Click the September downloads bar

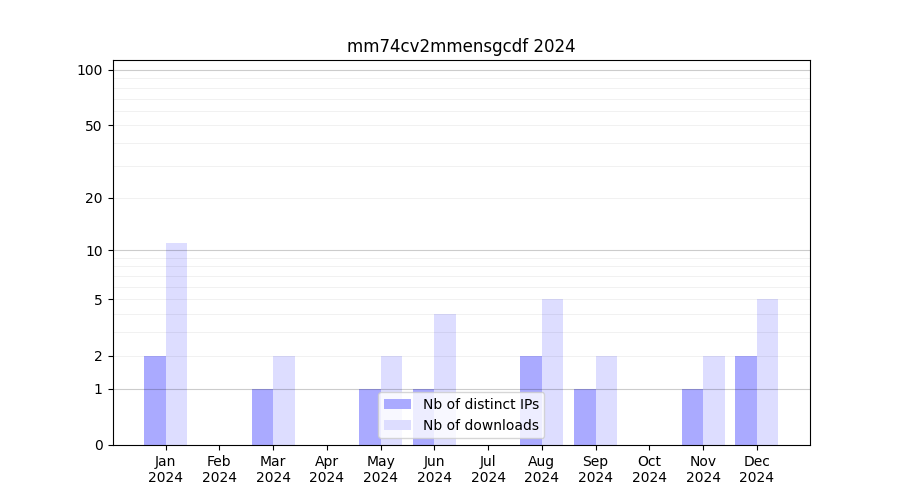[606, 400]
